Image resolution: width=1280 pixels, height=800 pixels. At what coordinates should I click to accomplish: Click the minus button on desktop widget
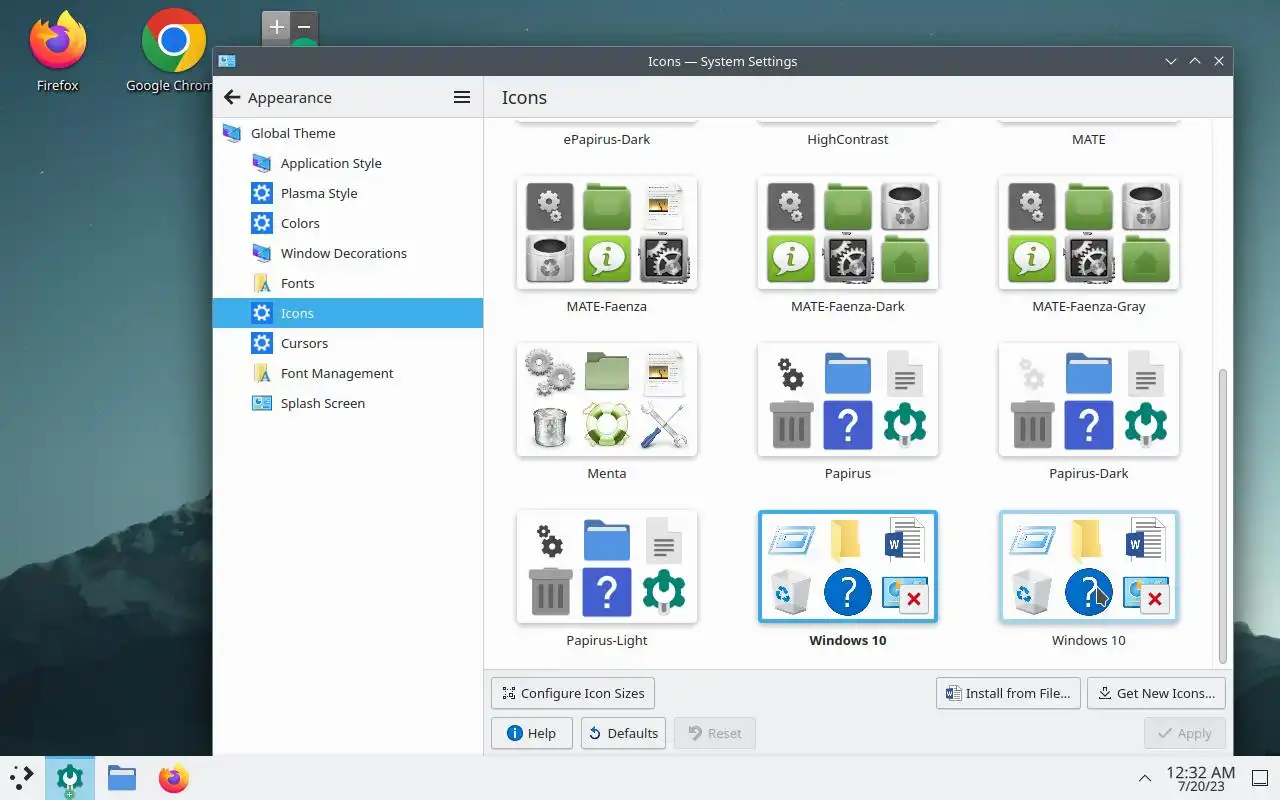(x=304, y=27)
